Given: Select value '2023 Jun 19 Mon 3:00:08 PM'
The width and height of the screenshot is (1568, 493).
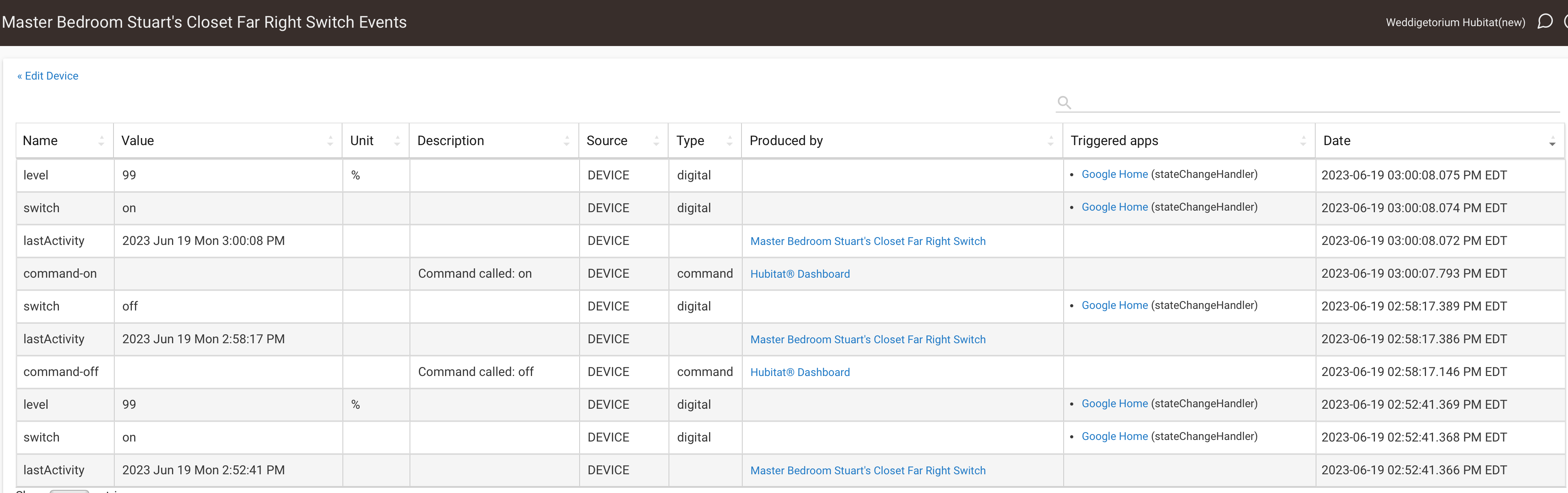Looking at the screenshot, I should (x=203, y=241).
